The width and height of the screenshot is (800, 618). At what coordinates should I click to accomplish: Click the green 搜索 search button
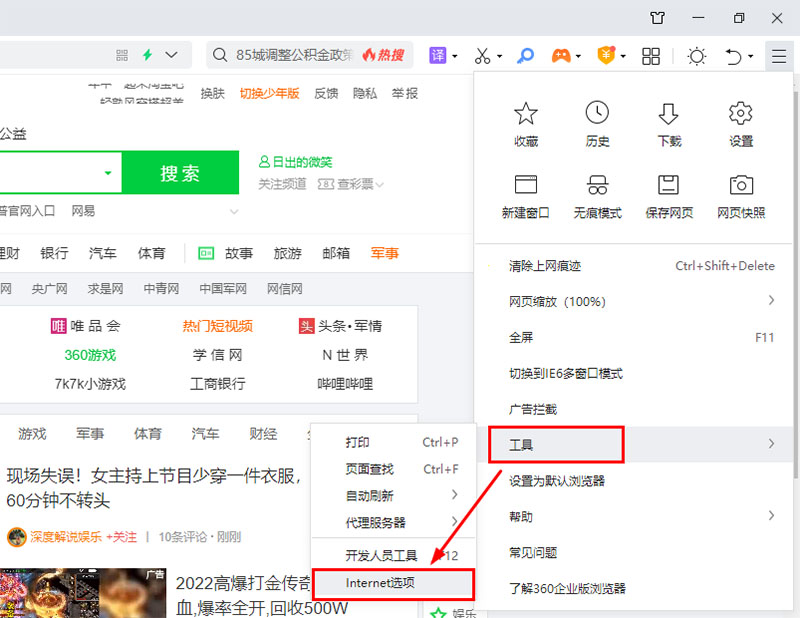point(180,172)
